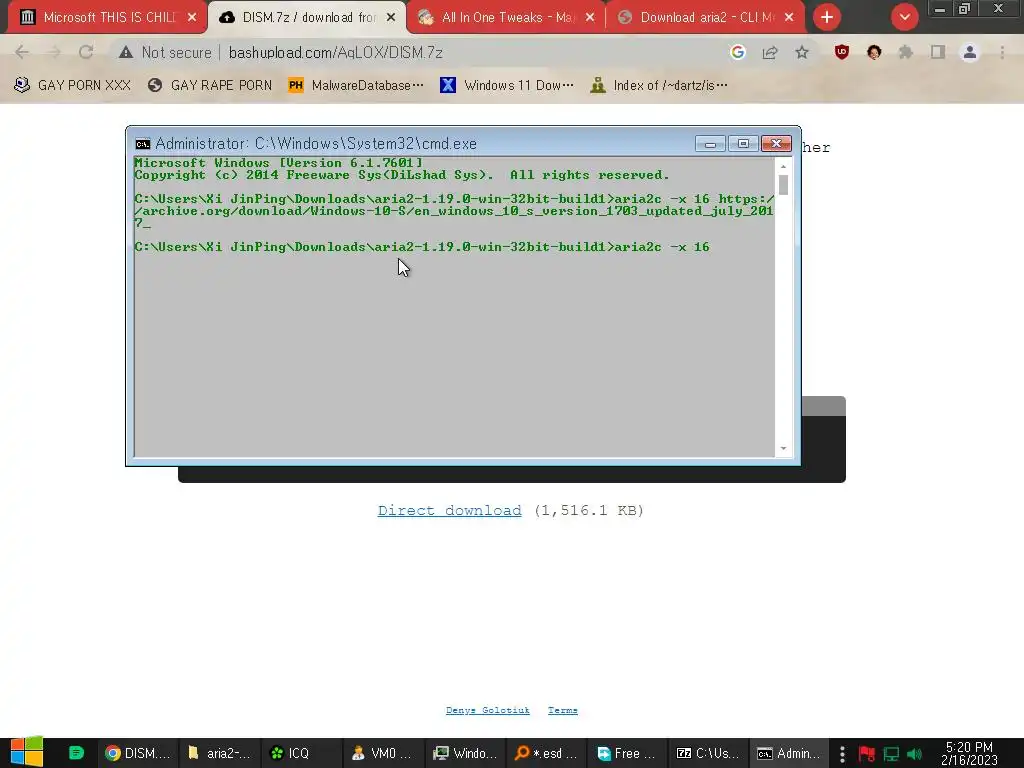Show hidden tray icons via dots
This screenshot has height=768, width=1024.
tap(842, 754)
